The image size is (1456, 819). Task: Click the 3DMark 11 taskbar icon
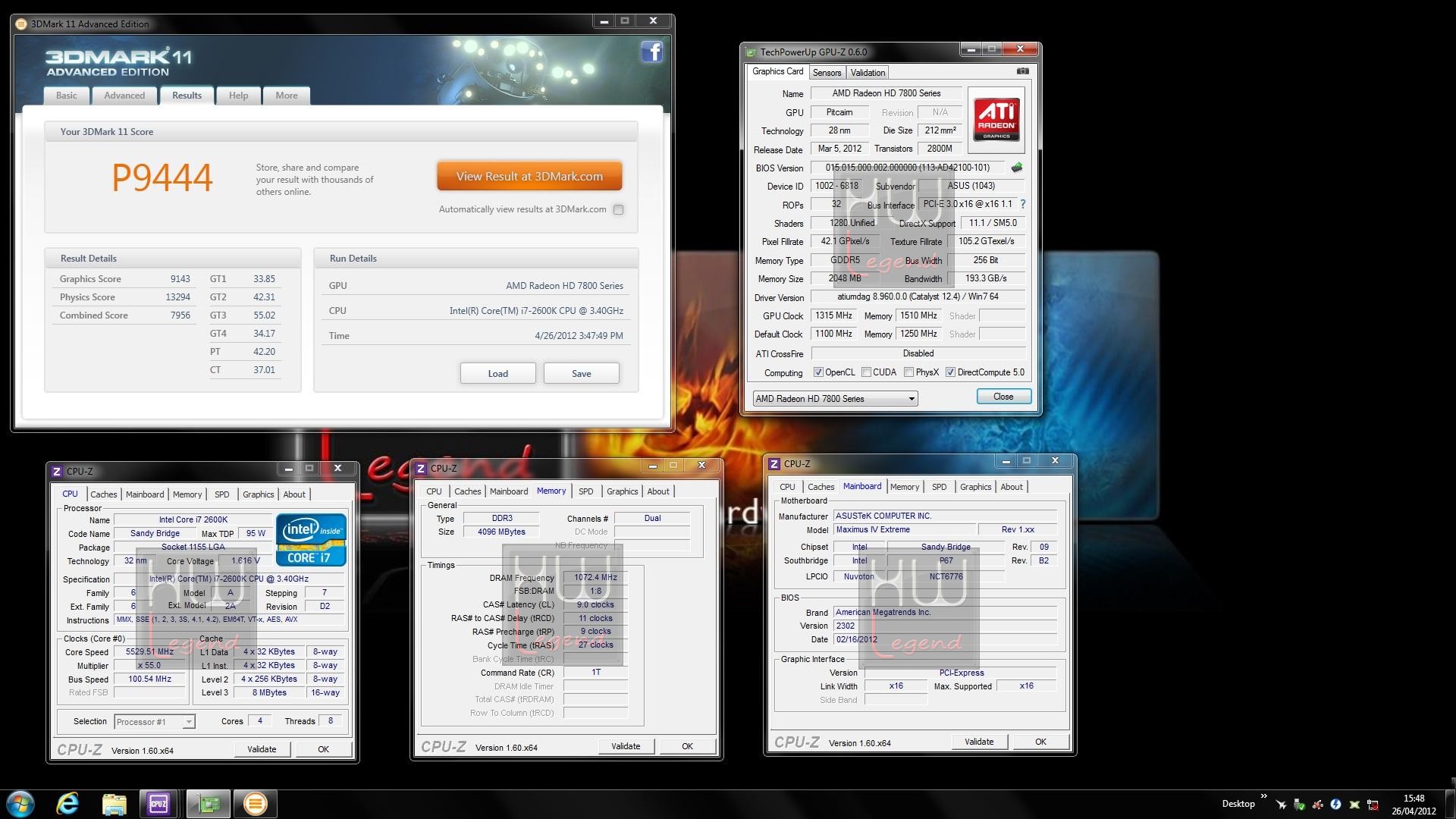(255, 803)
